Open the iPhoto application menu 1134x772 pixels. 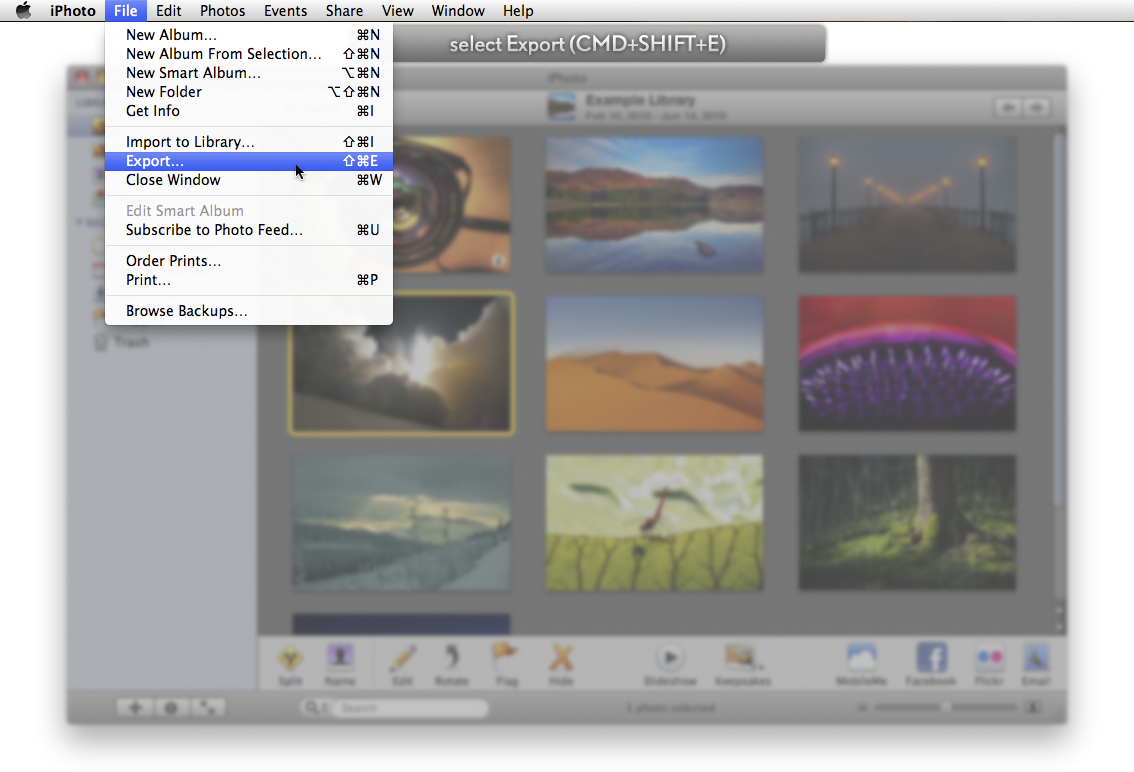pyautogui.click(x=73, y=11)
